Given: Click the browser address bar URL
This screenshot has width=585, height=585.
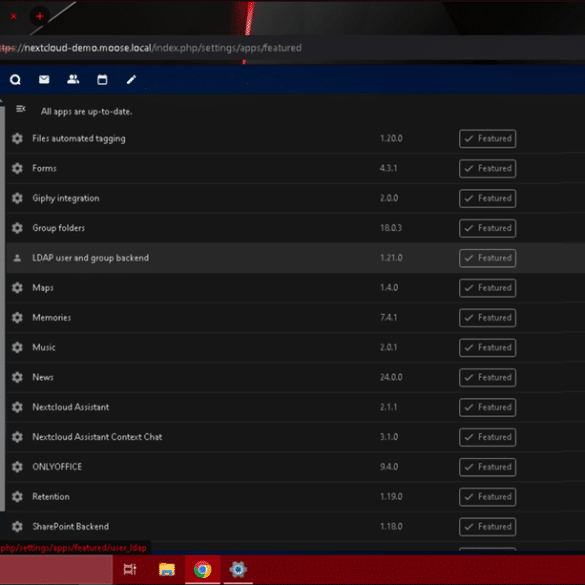Looking at the screenshot, I should point(151,48).
